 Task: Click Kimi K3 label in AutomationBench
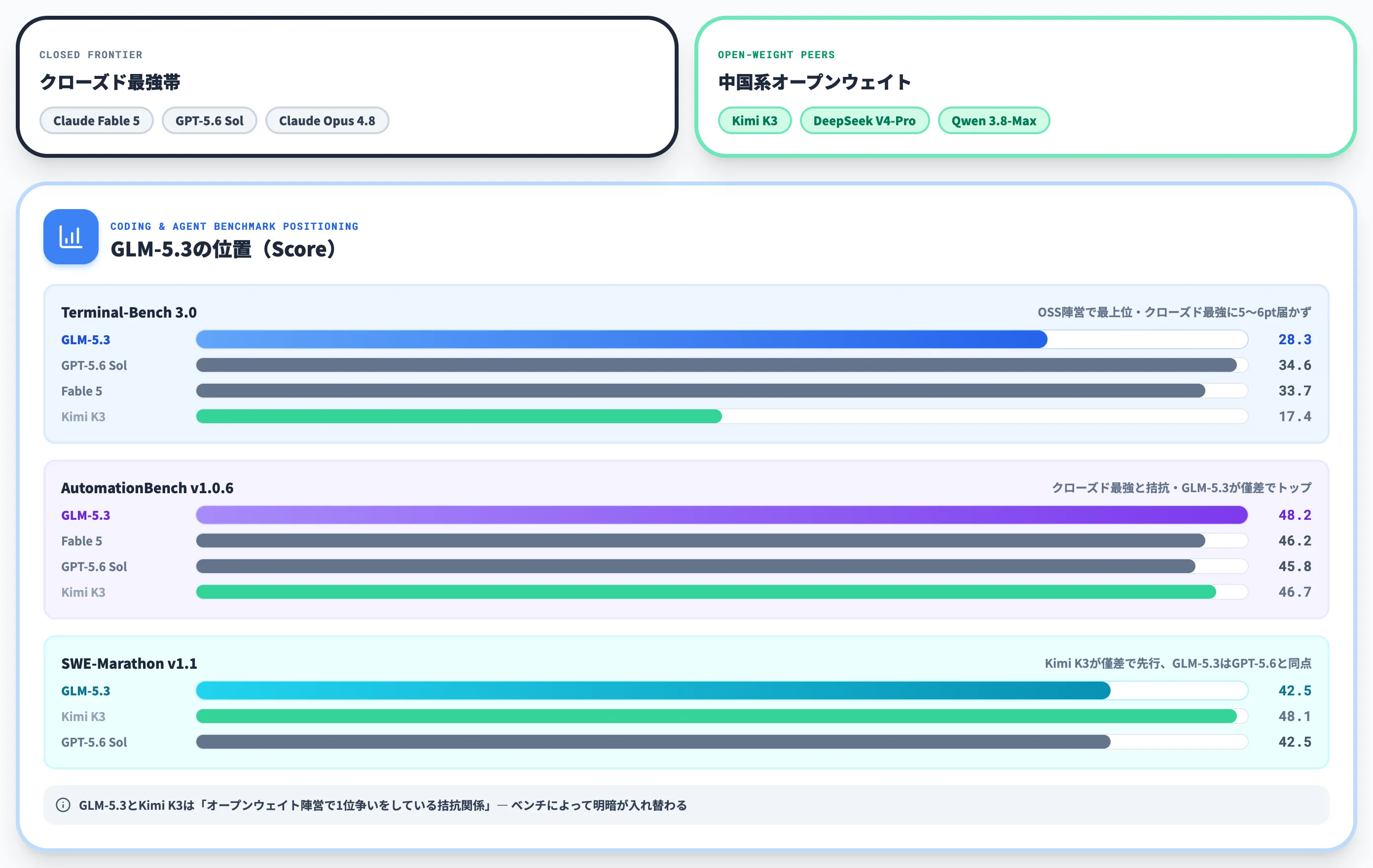[x=83, y=592]
